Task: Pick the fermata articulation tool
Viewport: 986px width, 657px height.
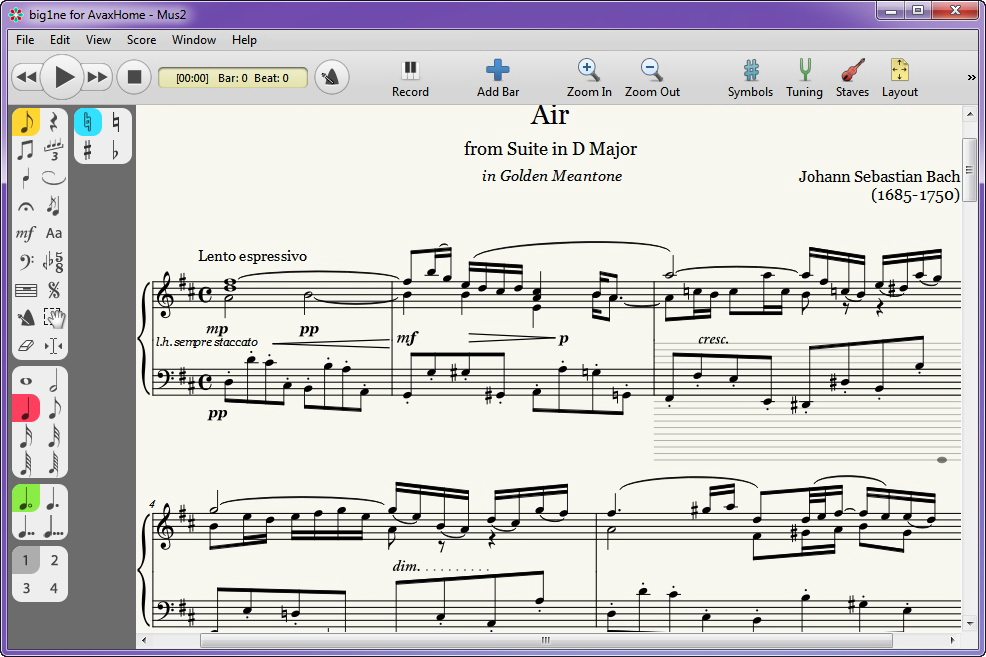Action: click(26, 206)
